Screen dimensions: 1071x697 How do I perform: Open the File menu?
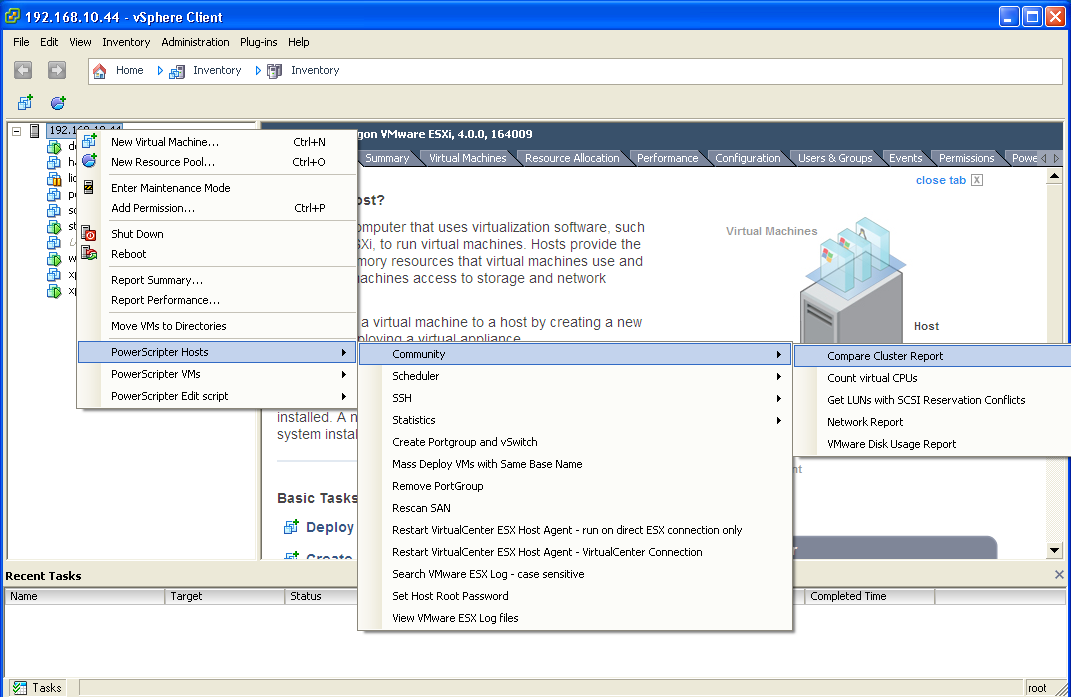(21, 42)
